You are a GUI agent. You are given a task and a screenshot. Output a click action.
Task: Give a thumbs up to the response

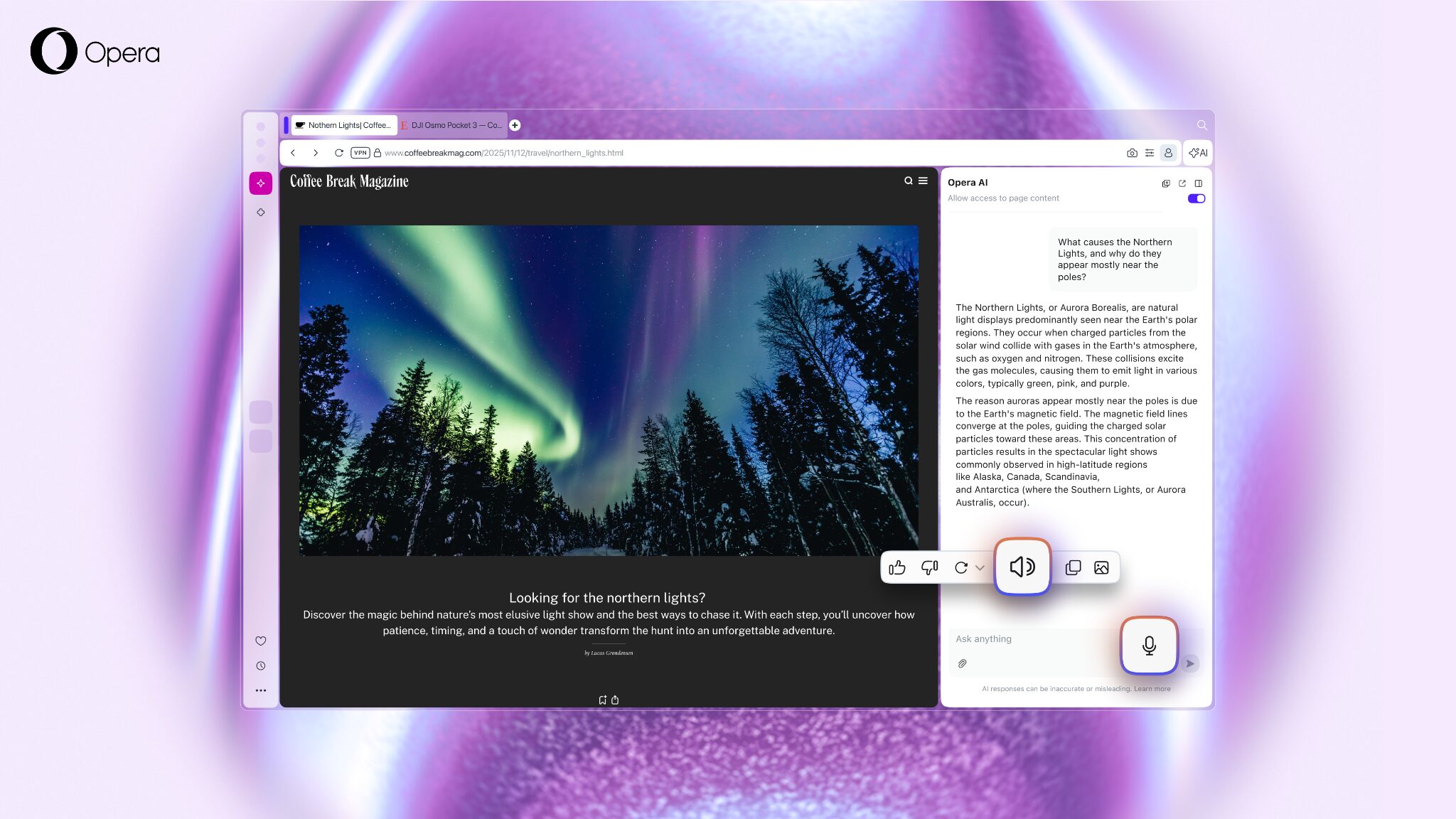897,567
